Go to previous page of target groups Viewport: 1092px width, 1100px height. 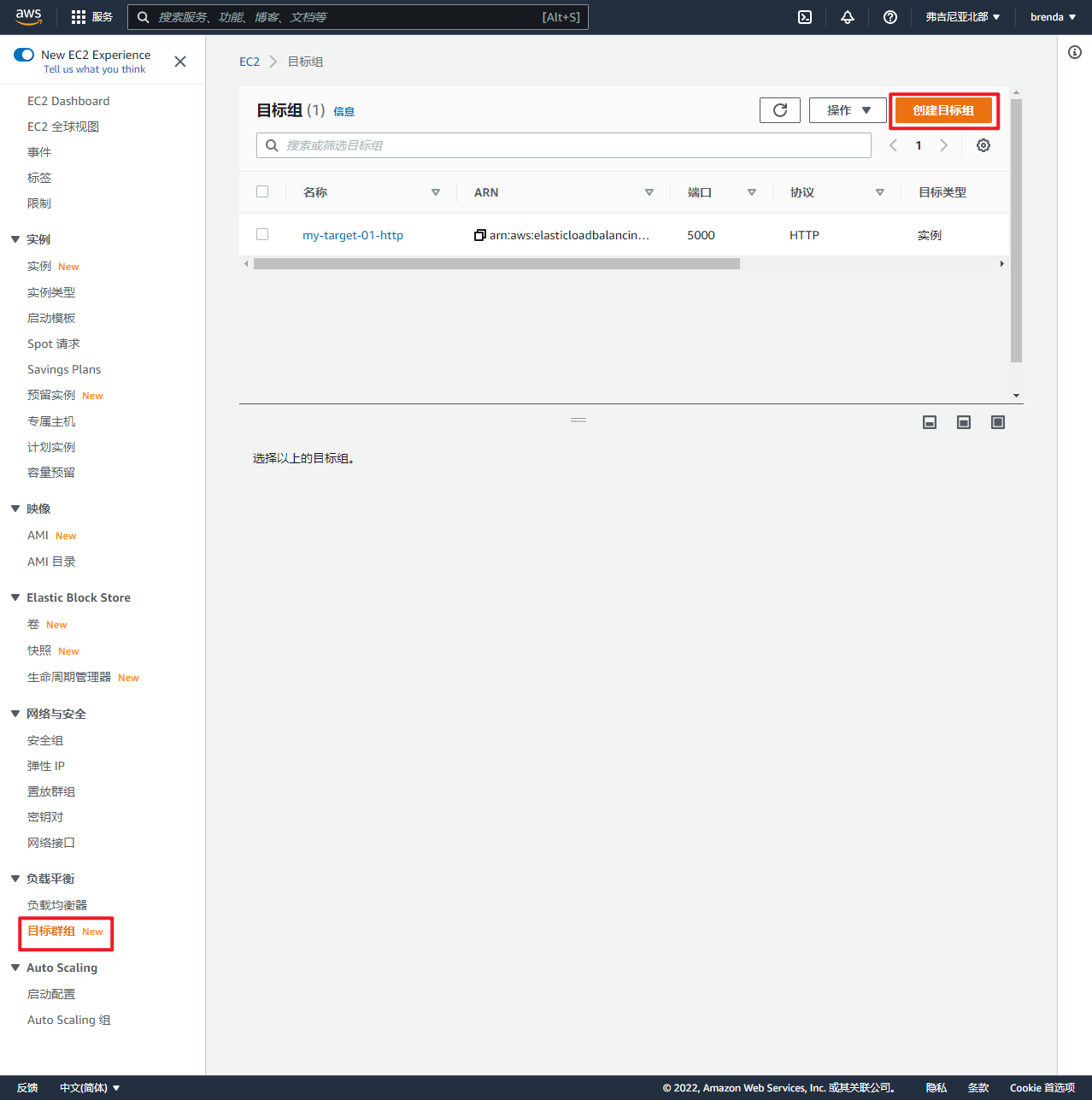(893, 145)
